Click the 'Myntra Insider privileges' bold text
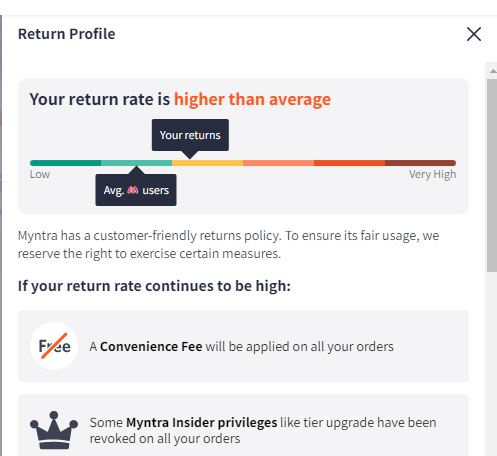Screen dimensions: 497x456 click(x=202, y=422)
